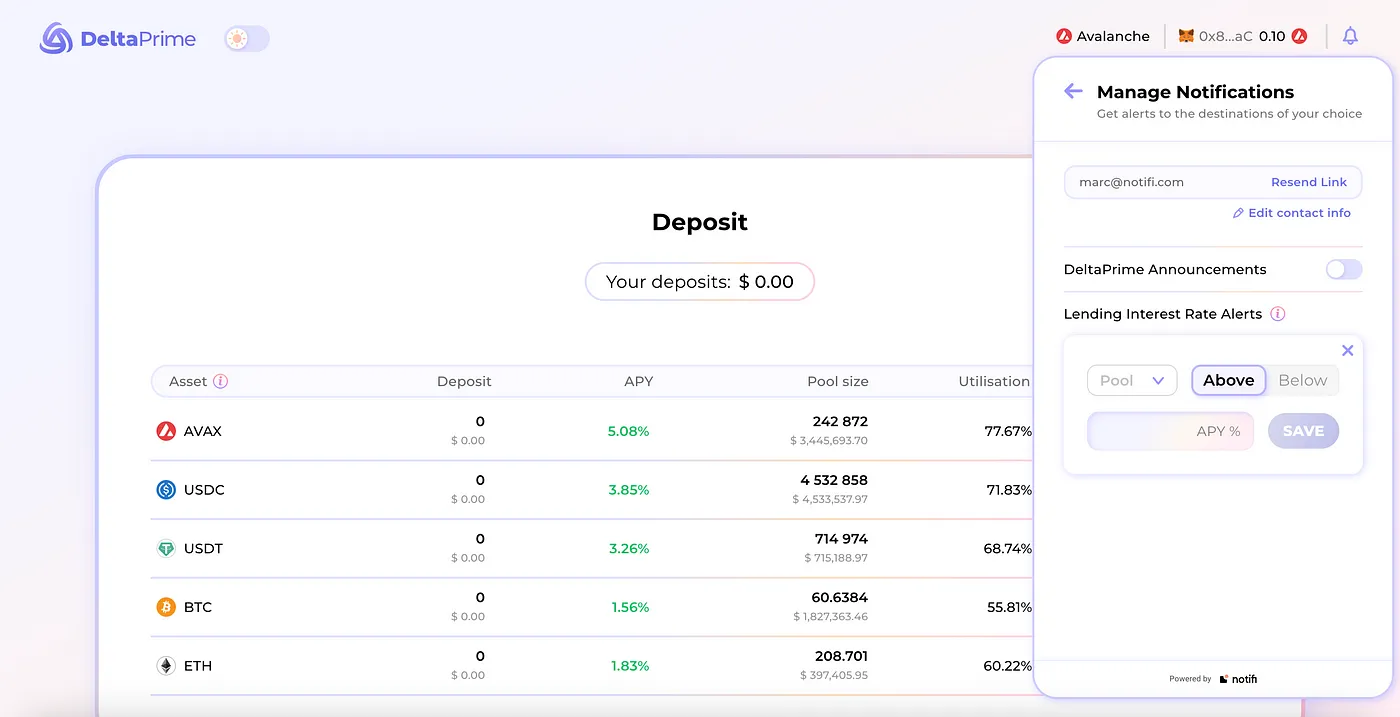Click the Resend Link link
1400x717 pixels.
click(1308, 182)
